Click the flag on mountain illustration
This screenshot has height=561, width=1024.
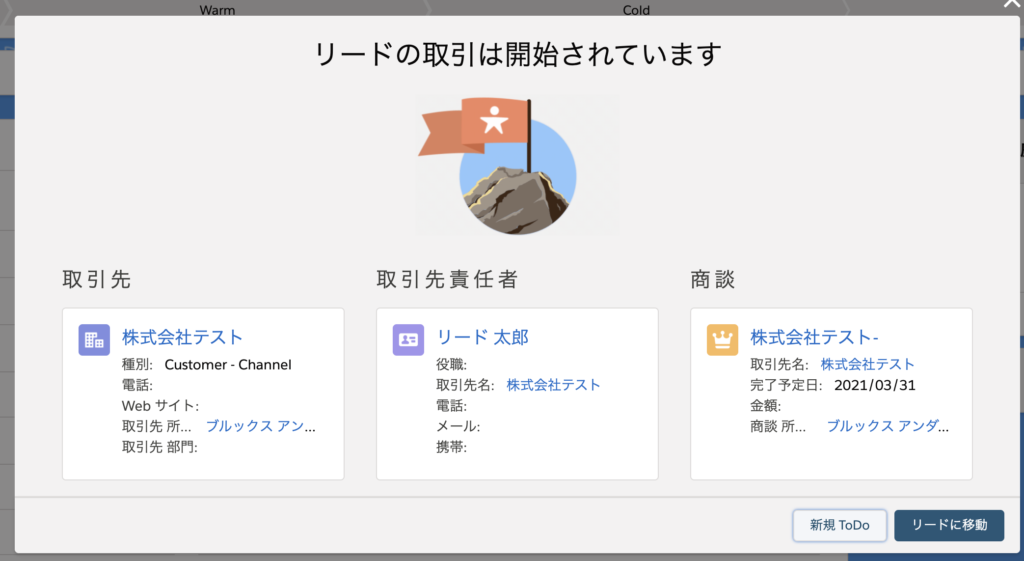pos(517,165)
